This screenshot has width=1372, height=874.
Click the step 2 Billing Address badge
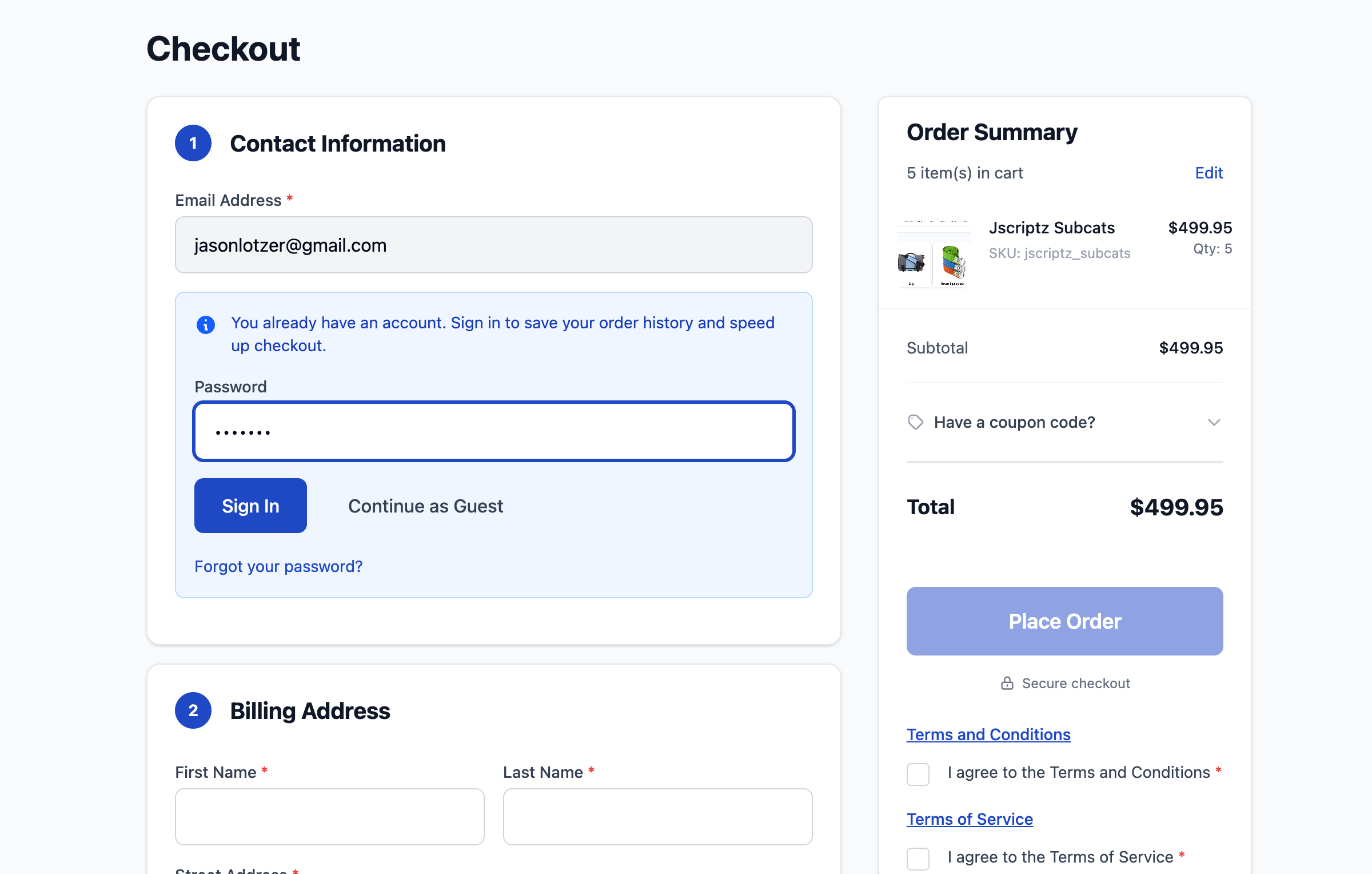pyautogui.click(x=193, y=710)
